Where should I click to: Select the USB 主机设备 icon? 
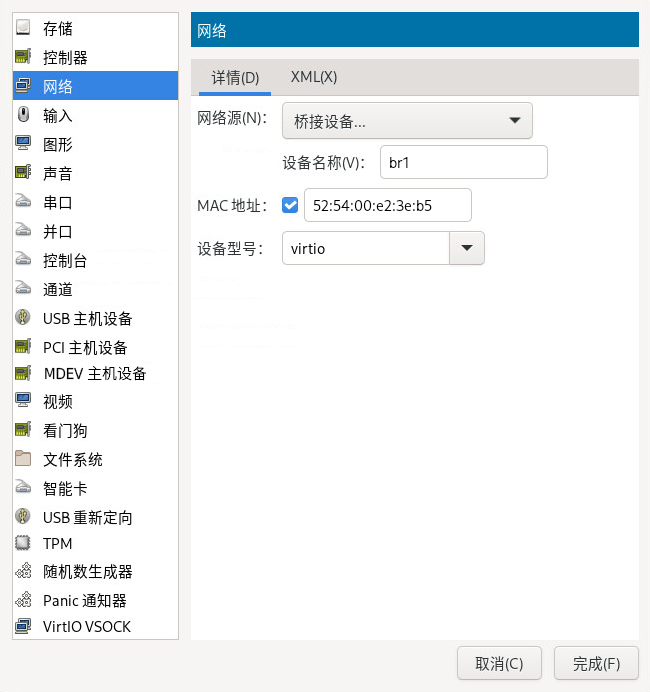click(x=24, y=318)
